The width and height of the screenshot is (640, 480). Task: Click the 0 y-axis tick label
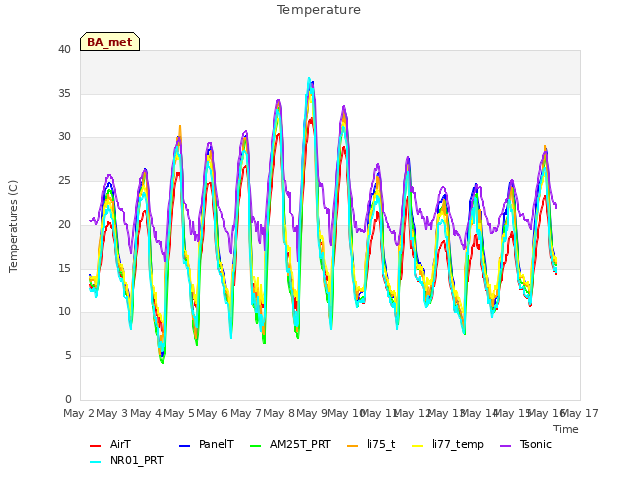68,400
